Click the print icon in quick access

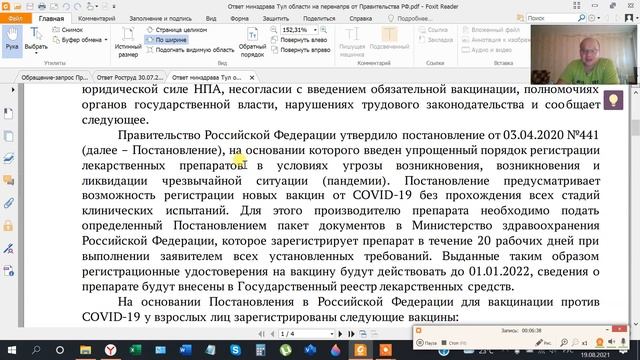pyautogui.click(x=42, y=6)
